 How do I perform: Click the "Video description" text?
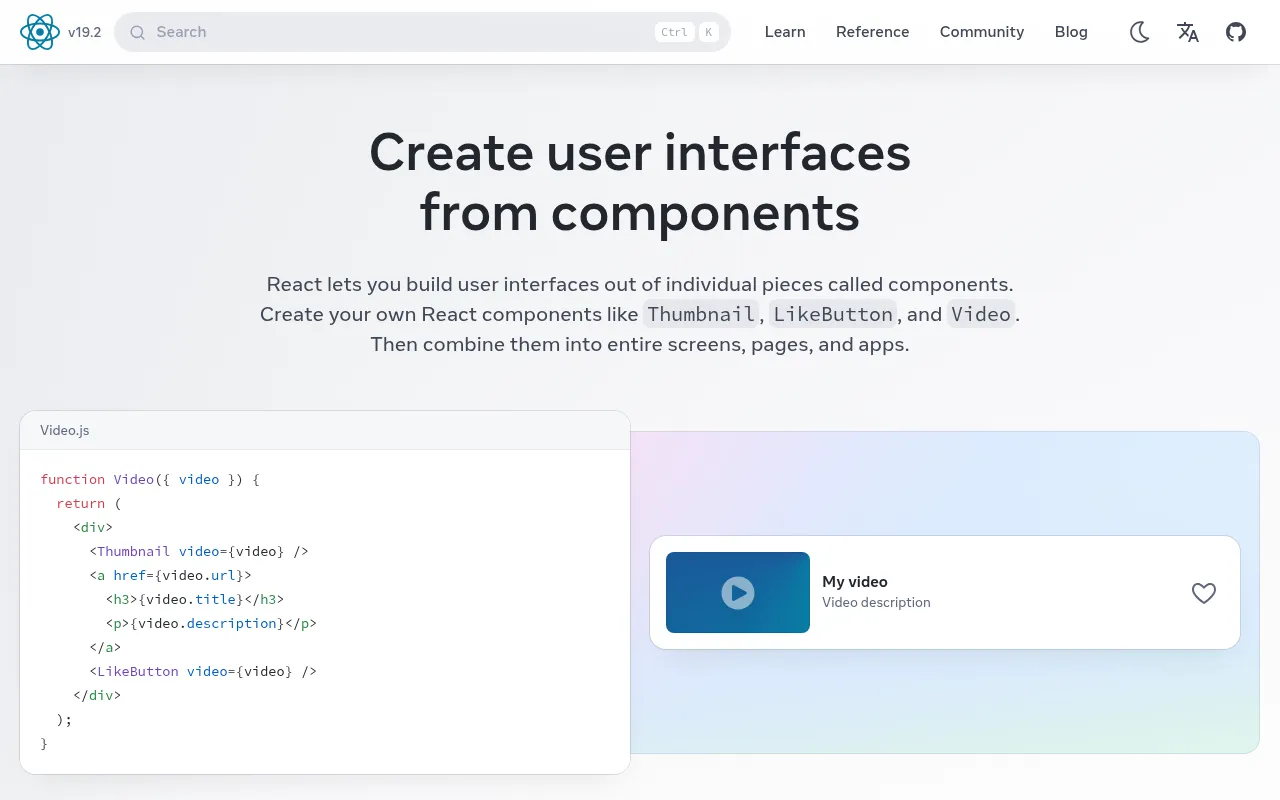point(876,602)
